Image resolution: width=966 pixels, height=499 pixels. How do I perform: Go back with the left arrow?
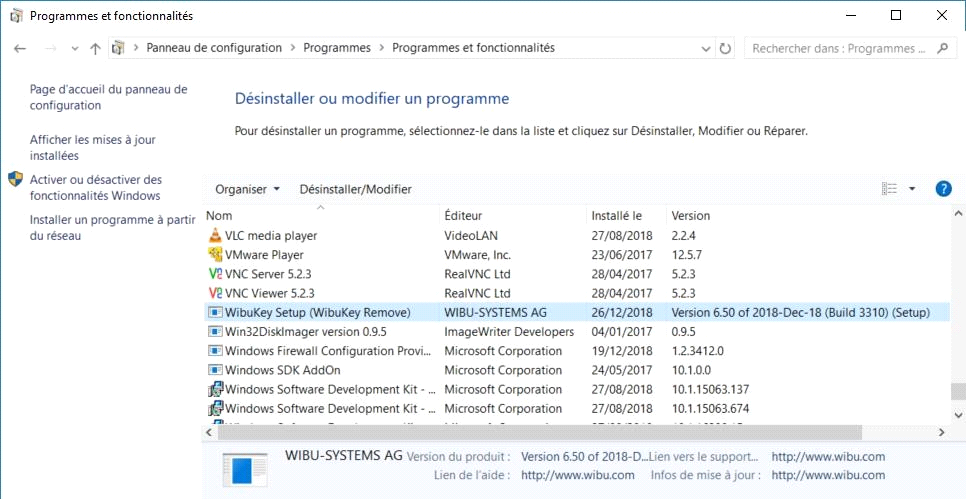[20, 48]
